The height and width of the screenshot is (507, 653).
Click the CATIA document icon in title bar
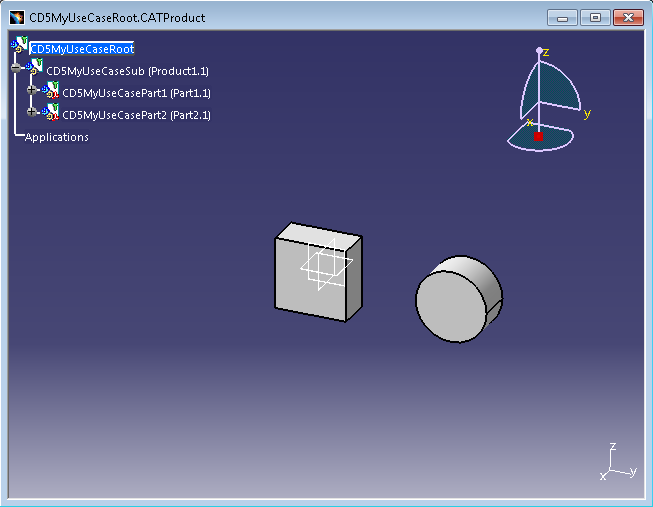click(17, 18)
